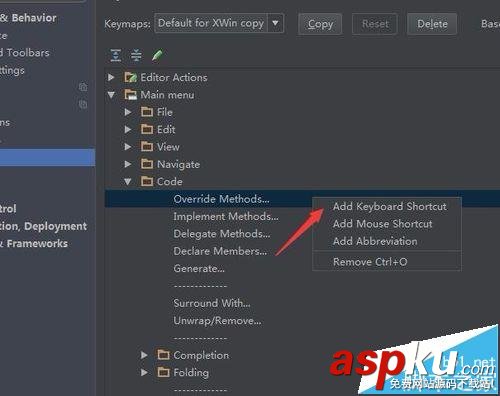The width and height of the screenshot is (500, 396).
Task: Click the File folder icon
Action: coord(147,112)
